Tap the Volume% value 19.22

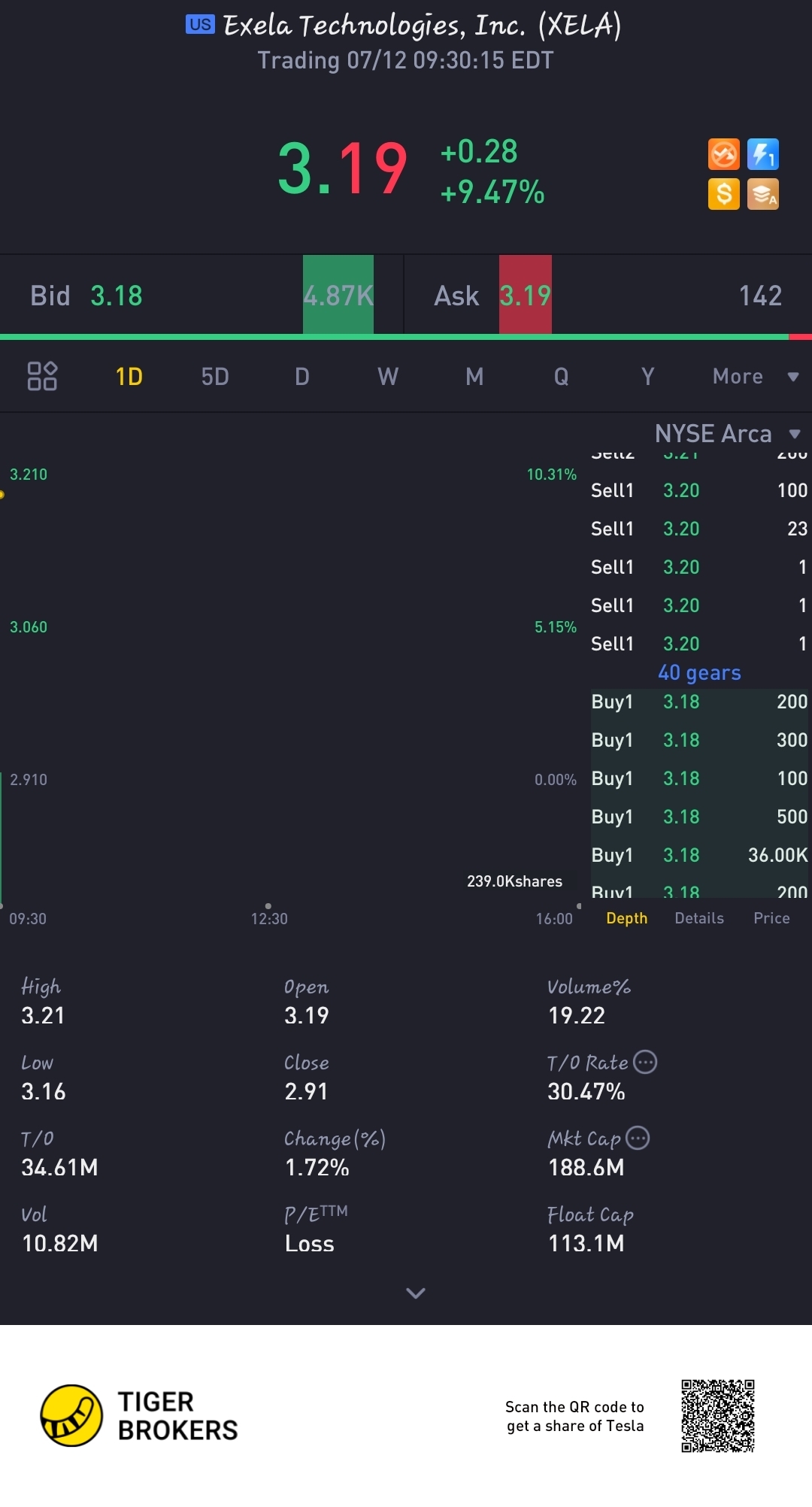[577, 1015]
